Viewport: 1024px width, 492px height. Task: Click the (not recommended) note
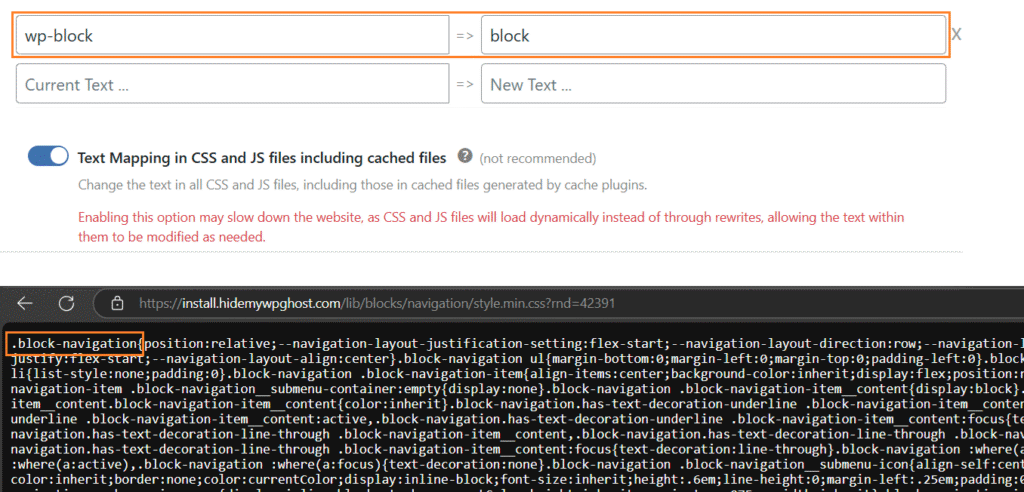pyautogui.click(x=537, y=158)
